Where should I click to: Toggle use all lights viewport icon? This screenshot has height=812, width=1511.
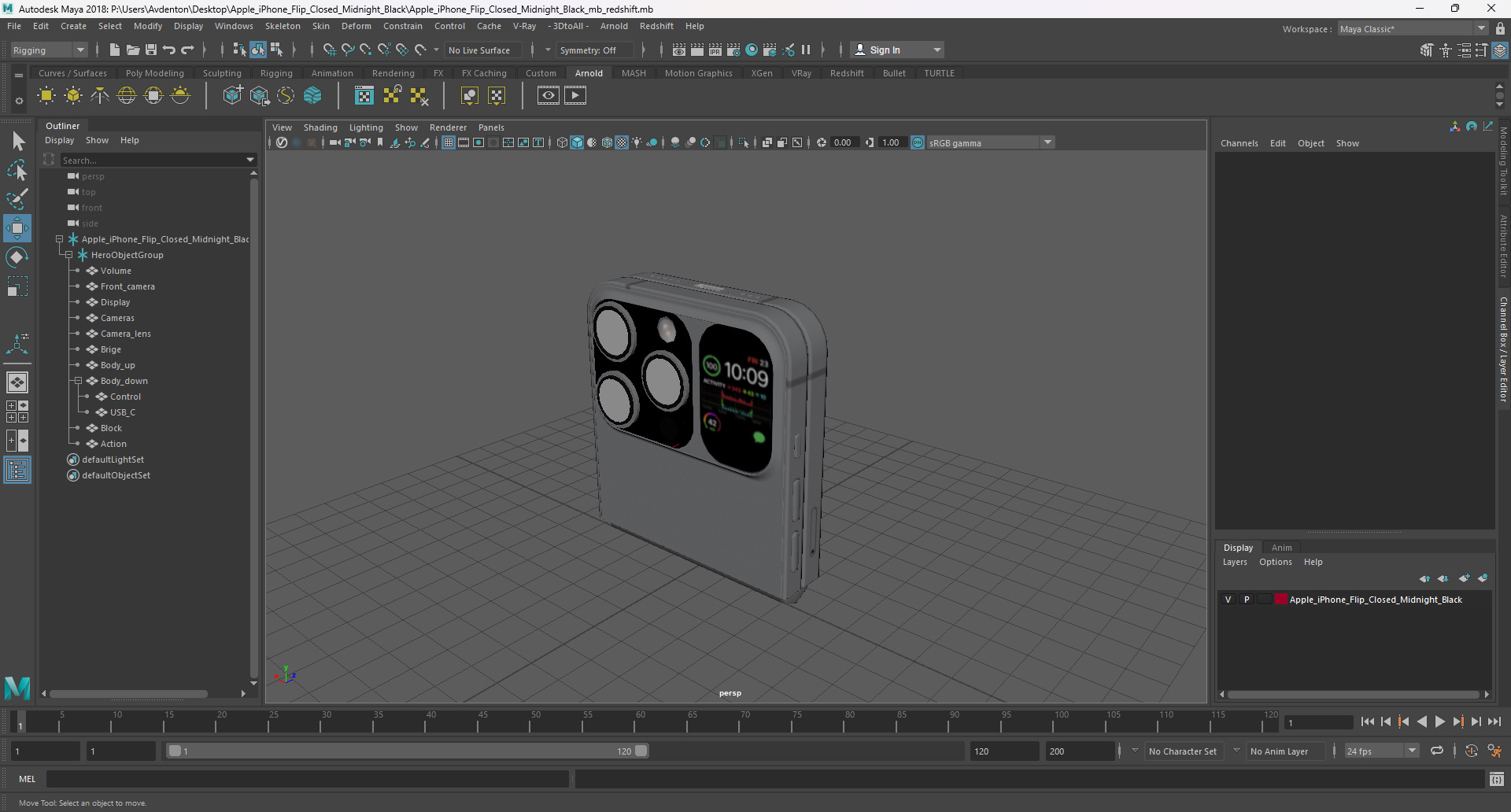pos(637,142)
